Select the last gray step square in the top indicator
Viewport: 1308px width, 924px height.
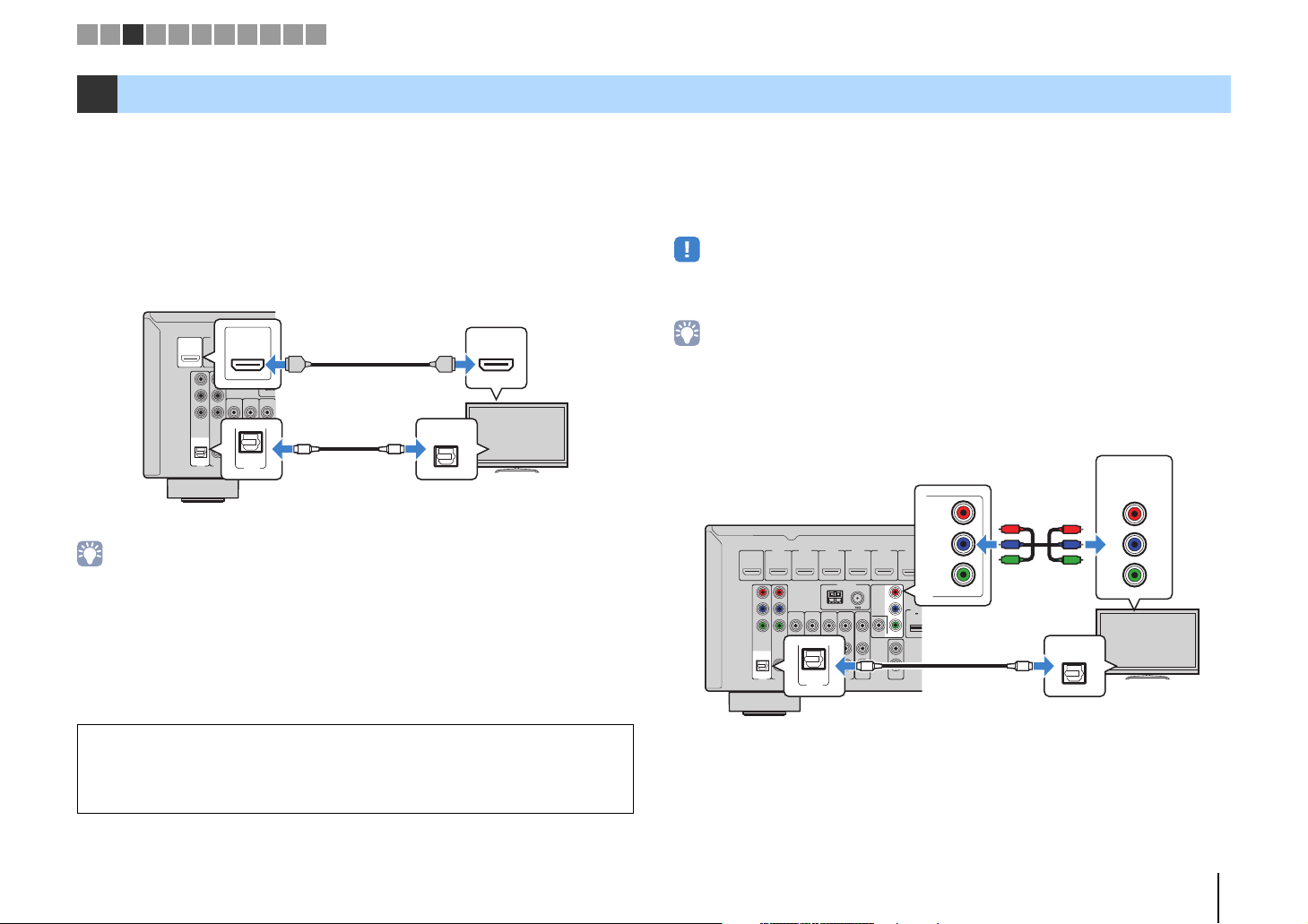316,35
